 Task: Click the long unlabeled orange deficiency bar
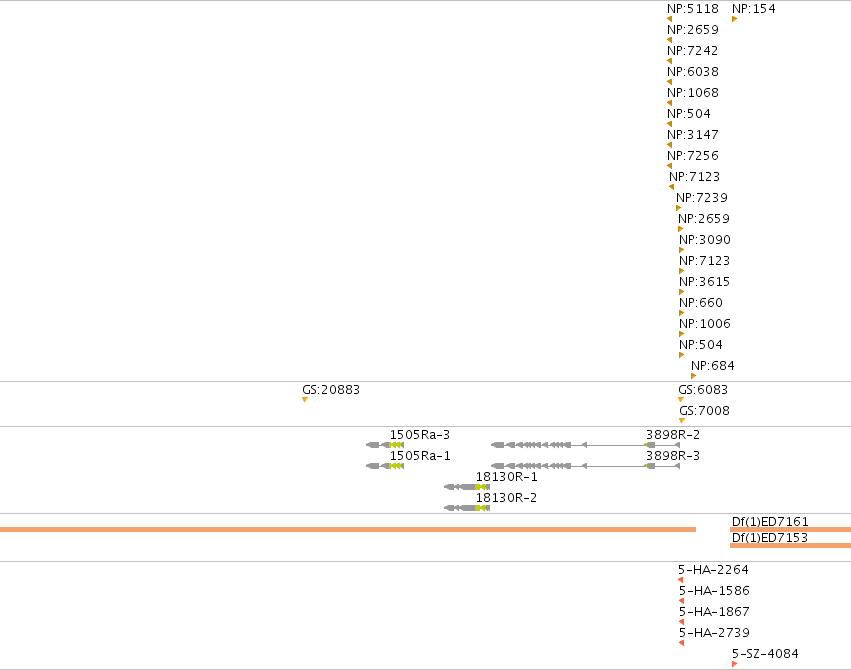[x=348, y=529]
